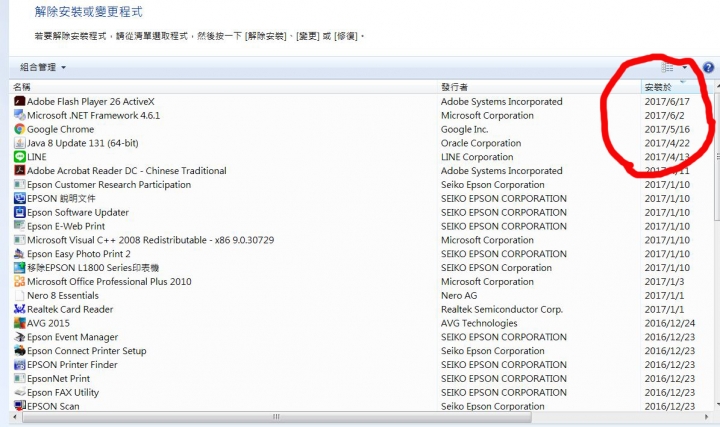Click the Google Chrome icon
Image resolution: width=720 pixels, height=427 pixels.
19,129
